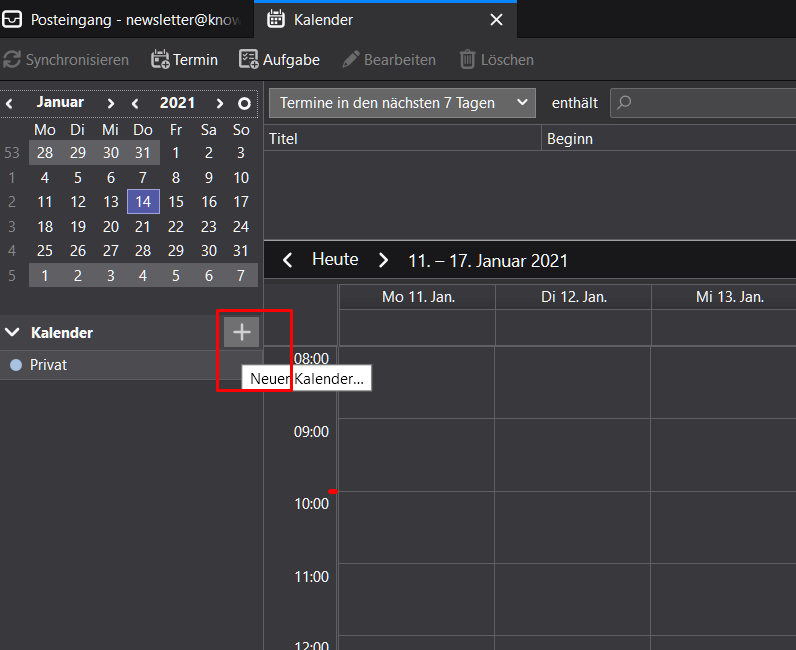
Task: Jump to today using mini-calendar circle icon
Action: coord(244,103)
